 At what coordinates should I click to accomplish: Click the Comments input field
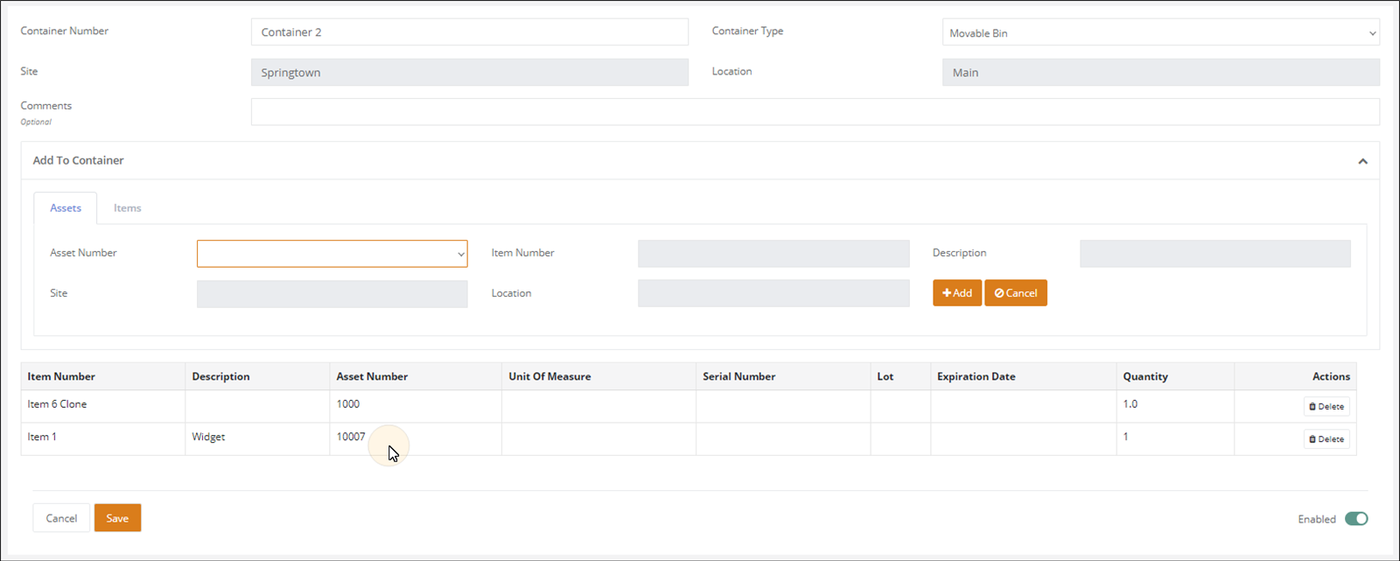[815, 111]
